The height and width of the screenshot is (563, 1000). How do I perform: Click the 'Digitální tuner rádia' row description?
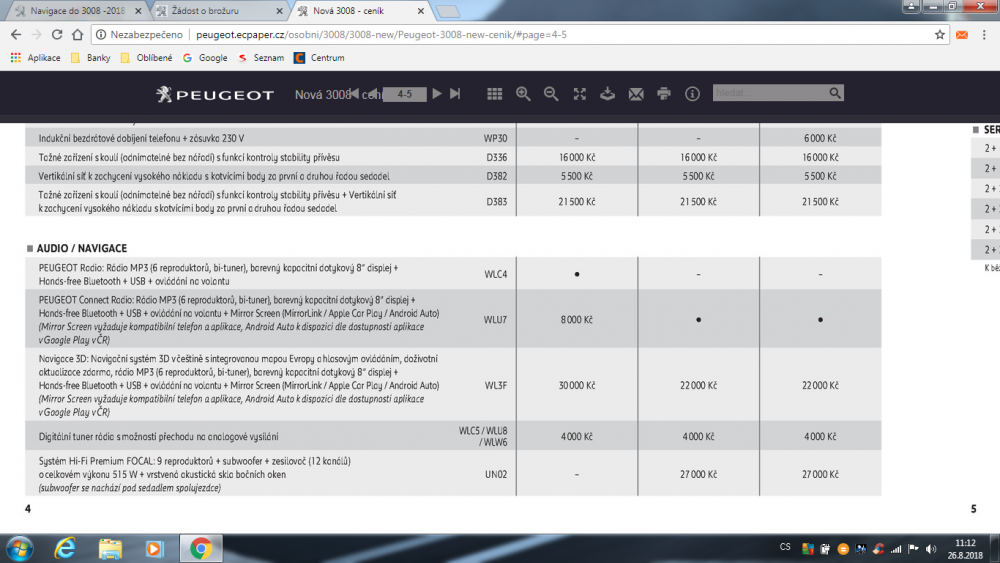click(158, 437)
